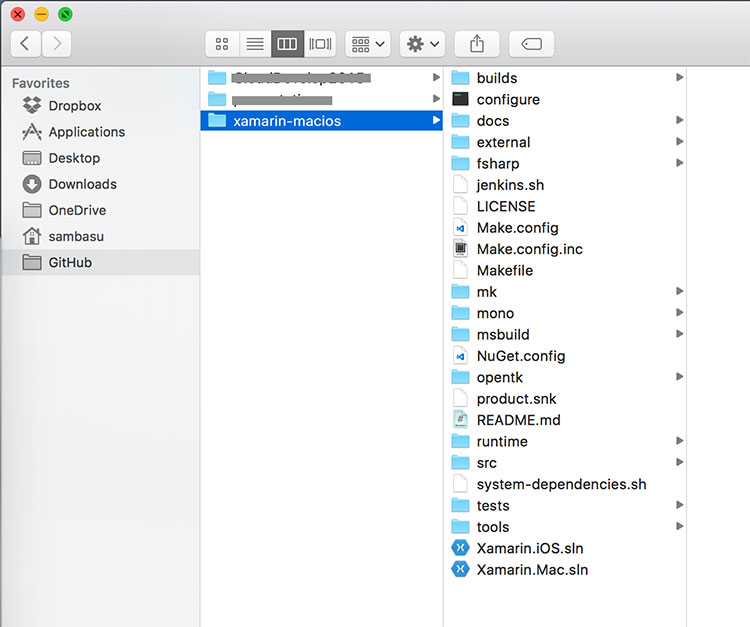Select the runtime folder

(x=565, y=441)
